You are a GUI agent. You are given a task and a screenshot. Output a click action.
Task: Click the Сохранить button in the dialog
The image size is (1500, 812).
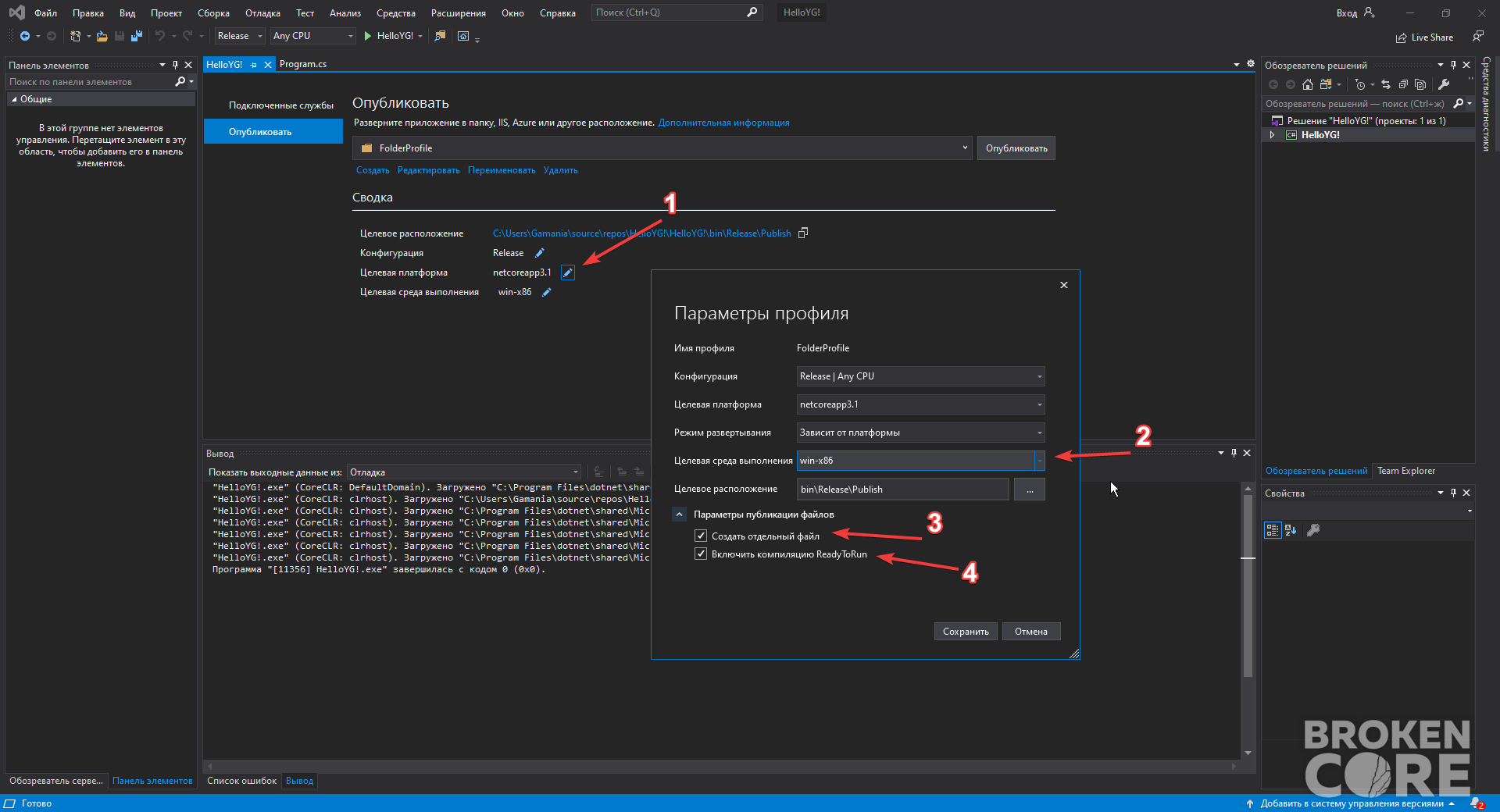[966, 632]
